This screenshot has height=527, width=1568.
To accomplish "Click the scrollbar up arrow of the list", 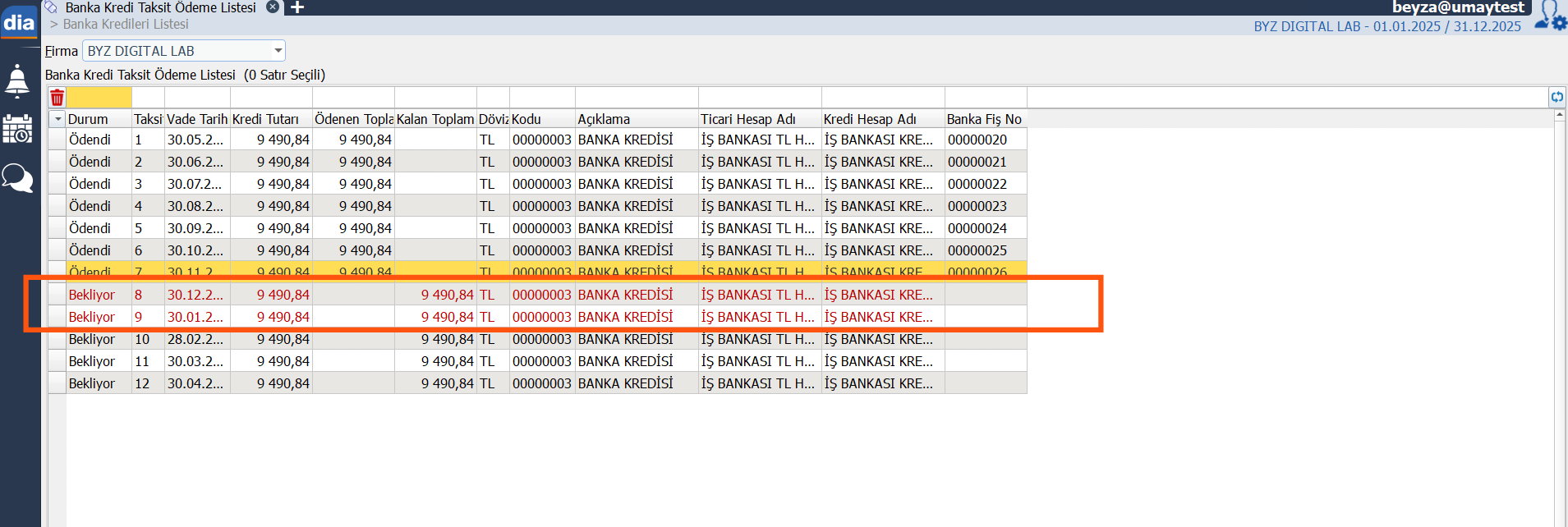I will click(1559, 116).
